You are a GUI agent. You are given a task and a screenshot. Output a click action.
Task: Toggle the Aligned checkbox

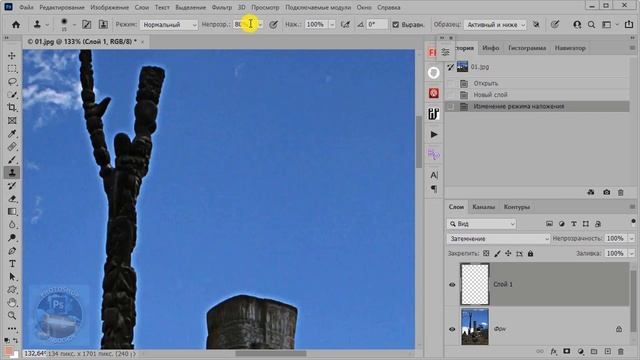395,24
